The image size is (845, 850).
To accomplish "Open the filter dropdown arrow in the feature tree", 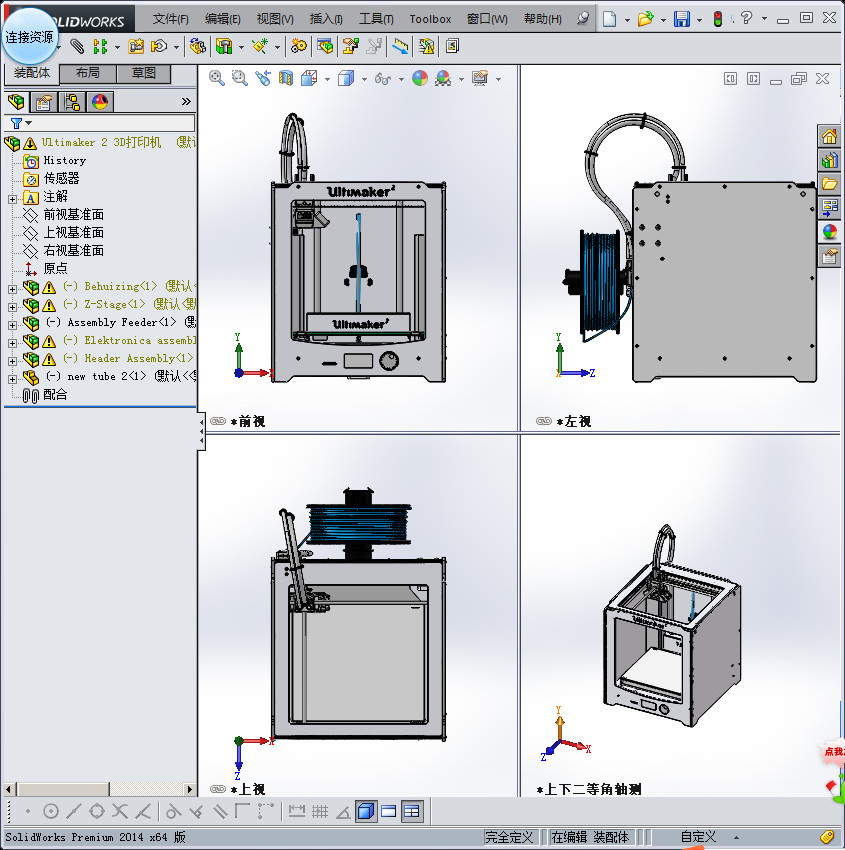I will tap(29, 123).
